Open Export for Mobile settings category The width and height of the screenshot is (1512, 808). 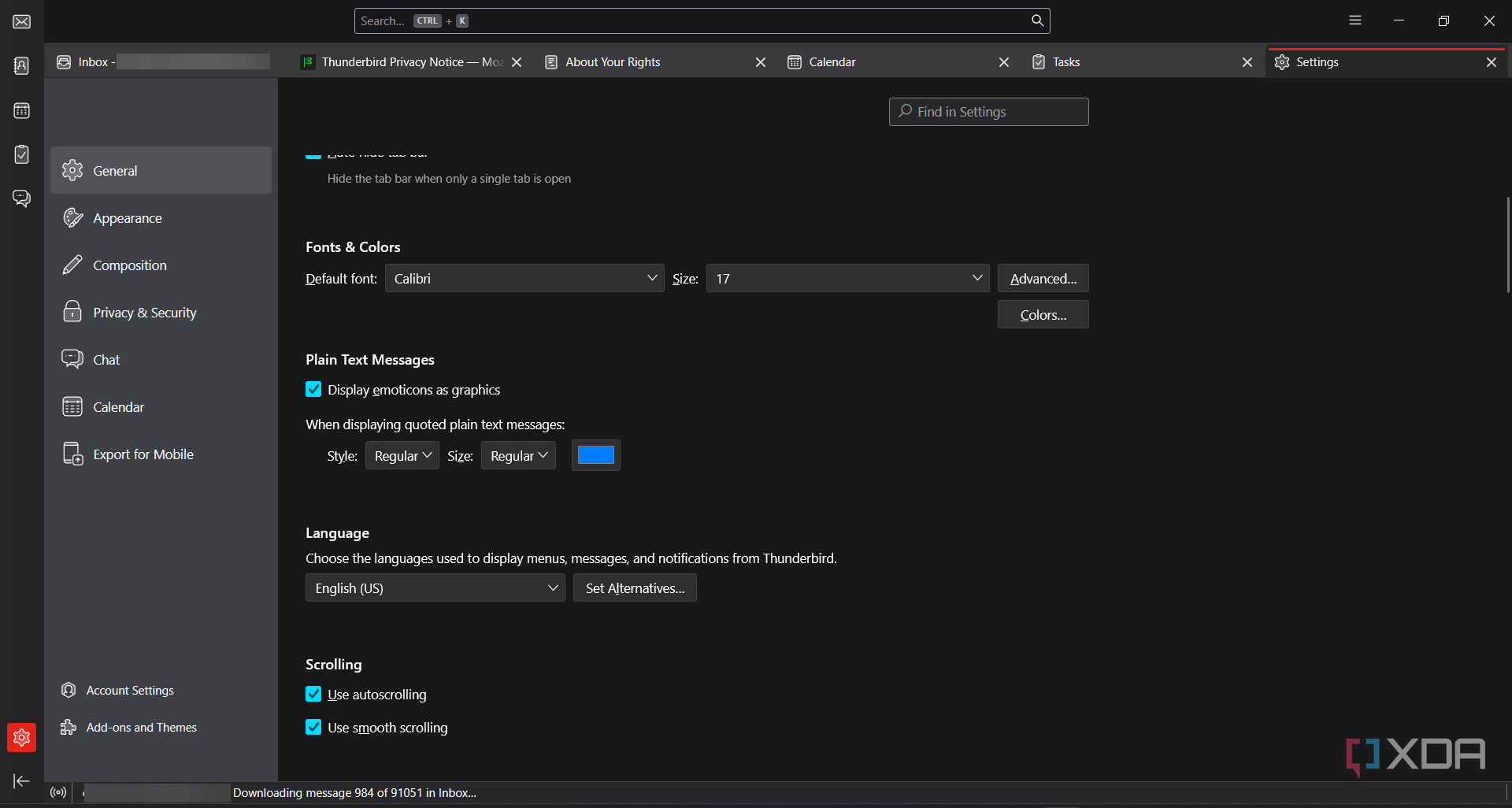pos(161,454)
